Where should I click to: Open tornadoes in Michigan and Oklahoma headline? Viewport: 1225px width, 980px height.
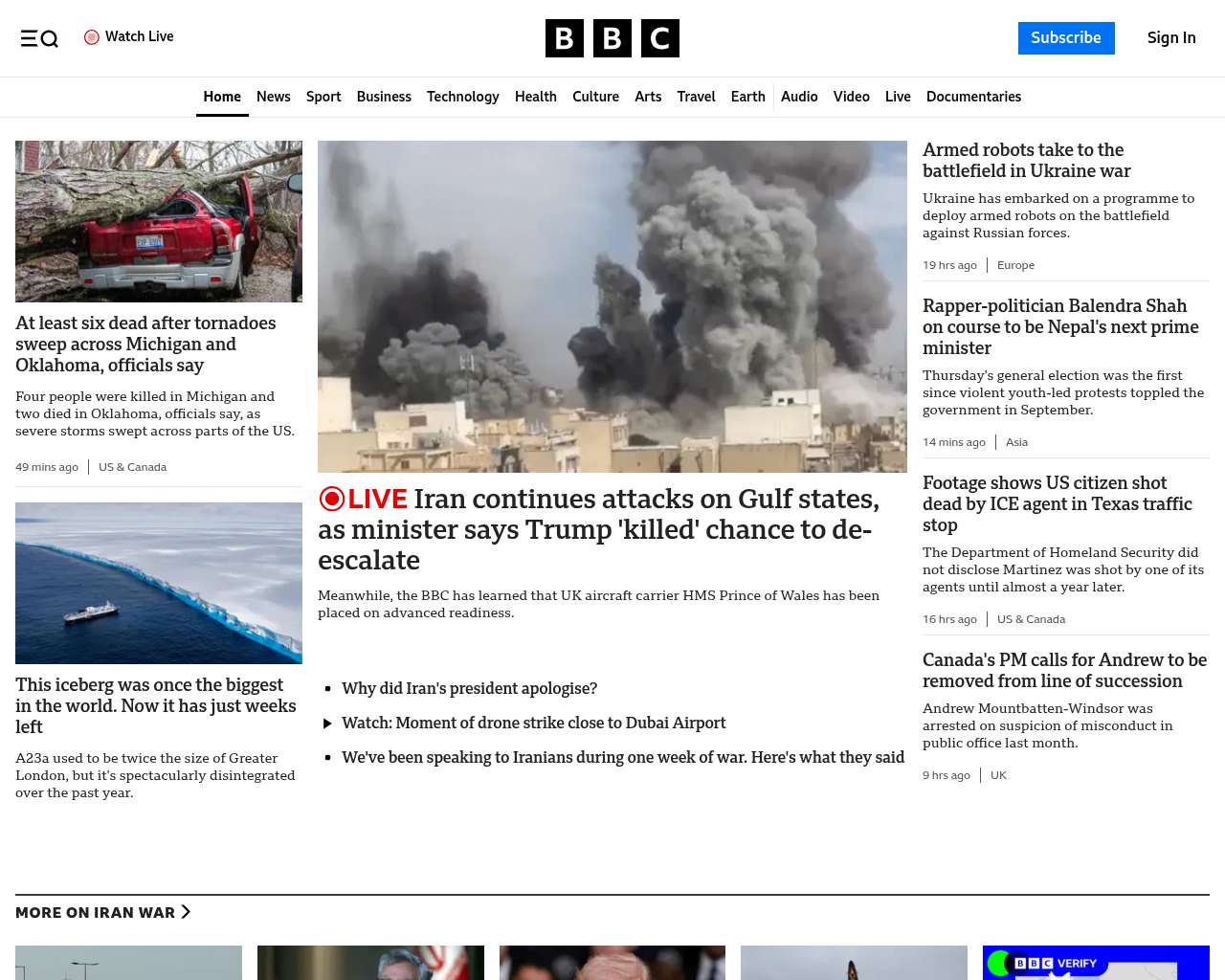145,344
